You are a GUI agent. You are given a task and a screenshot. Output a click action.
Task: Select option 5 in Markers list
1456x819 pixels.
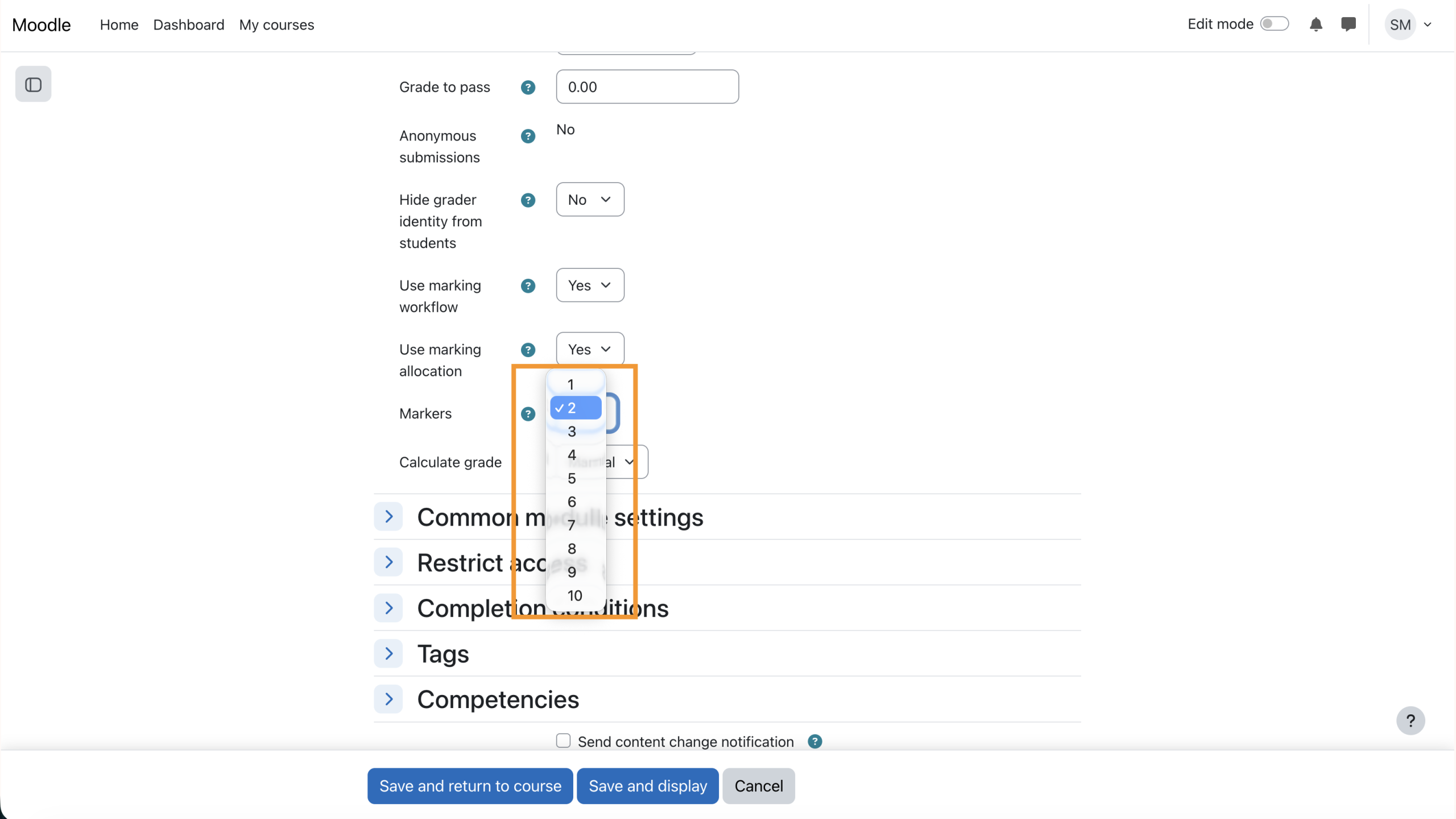click(572, 478)
